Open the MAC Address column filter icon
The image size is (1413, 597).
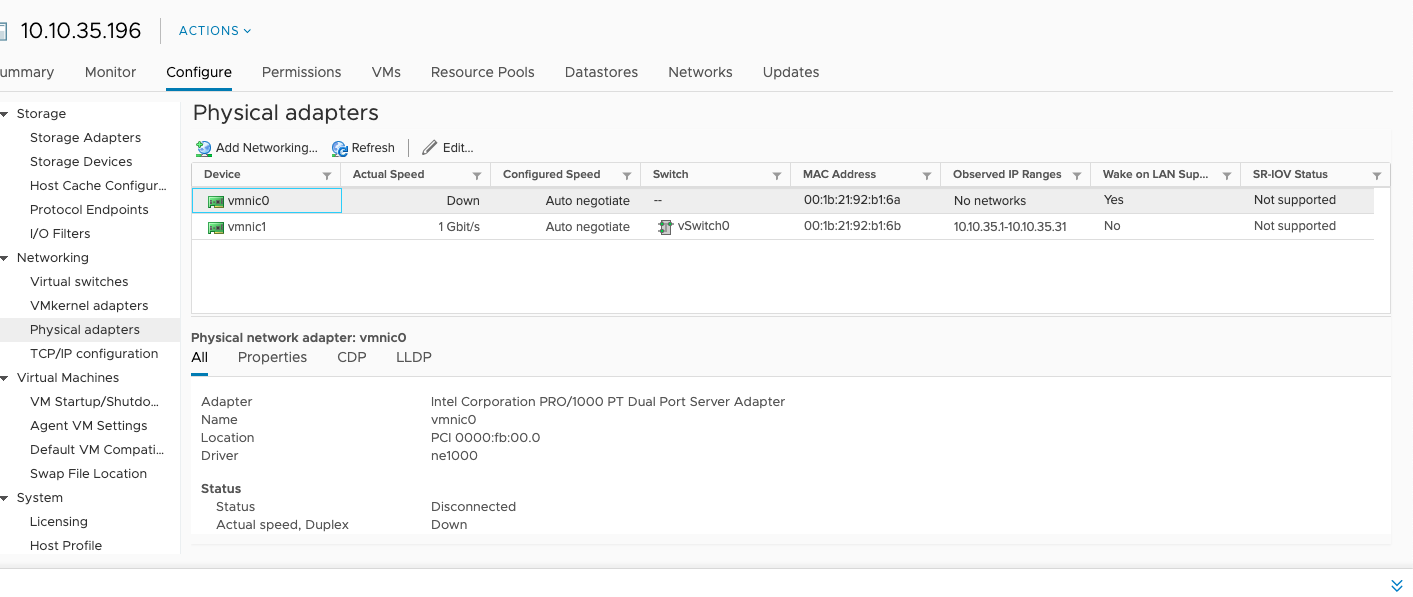point(927,176)
